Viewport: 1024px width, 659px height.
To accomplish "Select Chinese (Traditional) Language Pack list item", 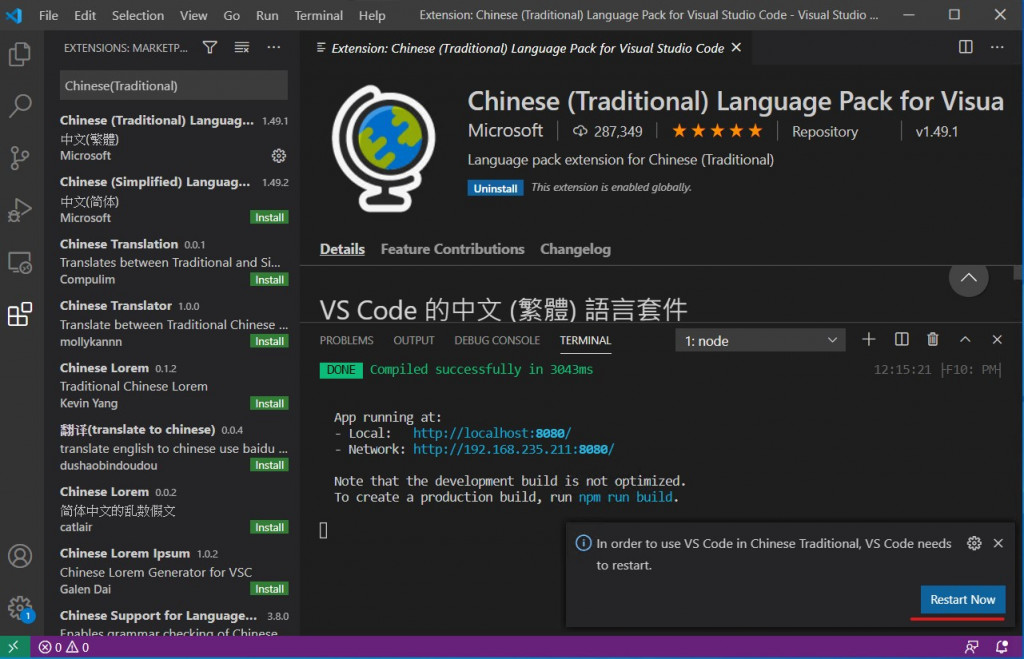I will click(174, 138).
